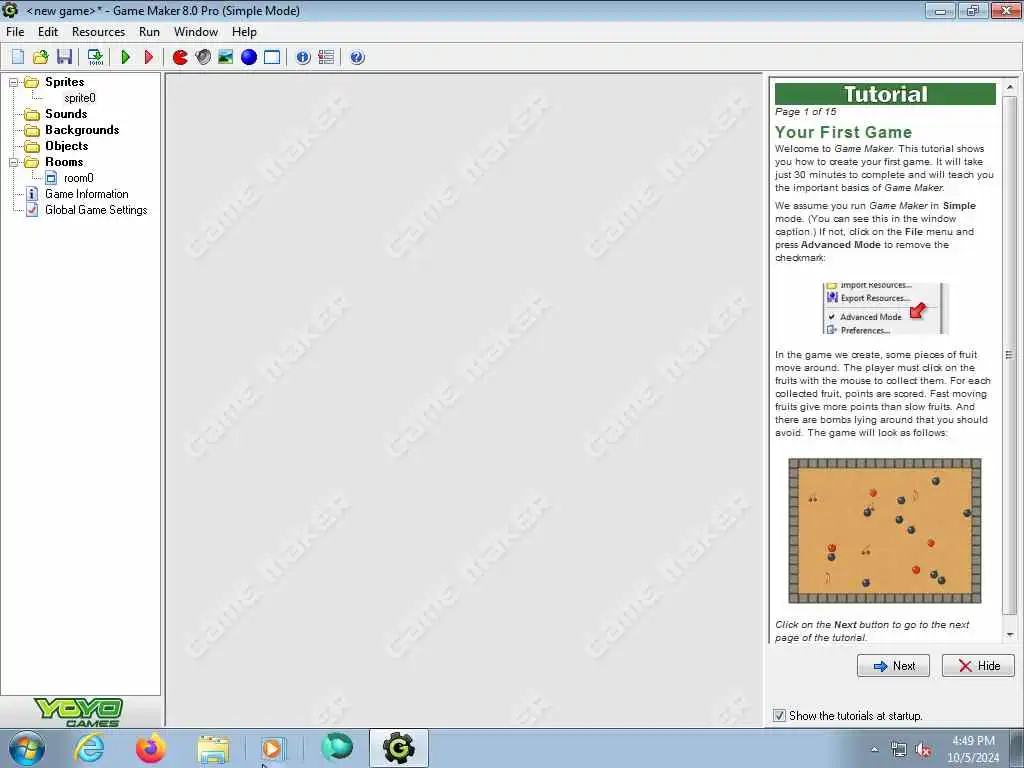Open an existing game from toolbar
Image resolution: width=1024 pixels, height=768 pixels.
(x=40, y=57)
